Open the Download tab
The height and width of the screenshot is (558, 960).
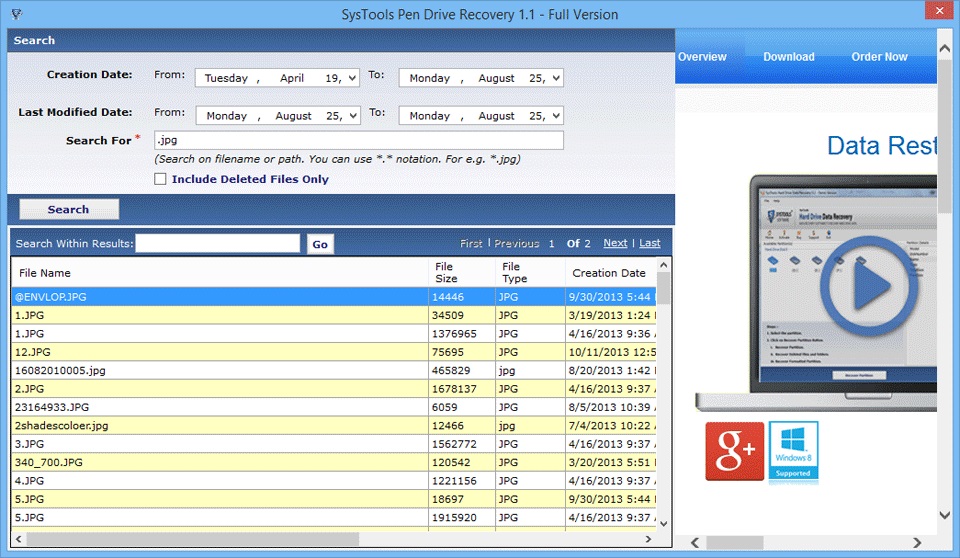(789, 57)
